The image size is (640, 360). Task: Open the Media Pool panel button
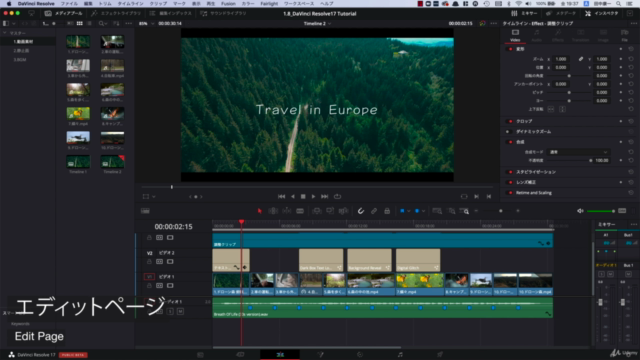point(64,13)
